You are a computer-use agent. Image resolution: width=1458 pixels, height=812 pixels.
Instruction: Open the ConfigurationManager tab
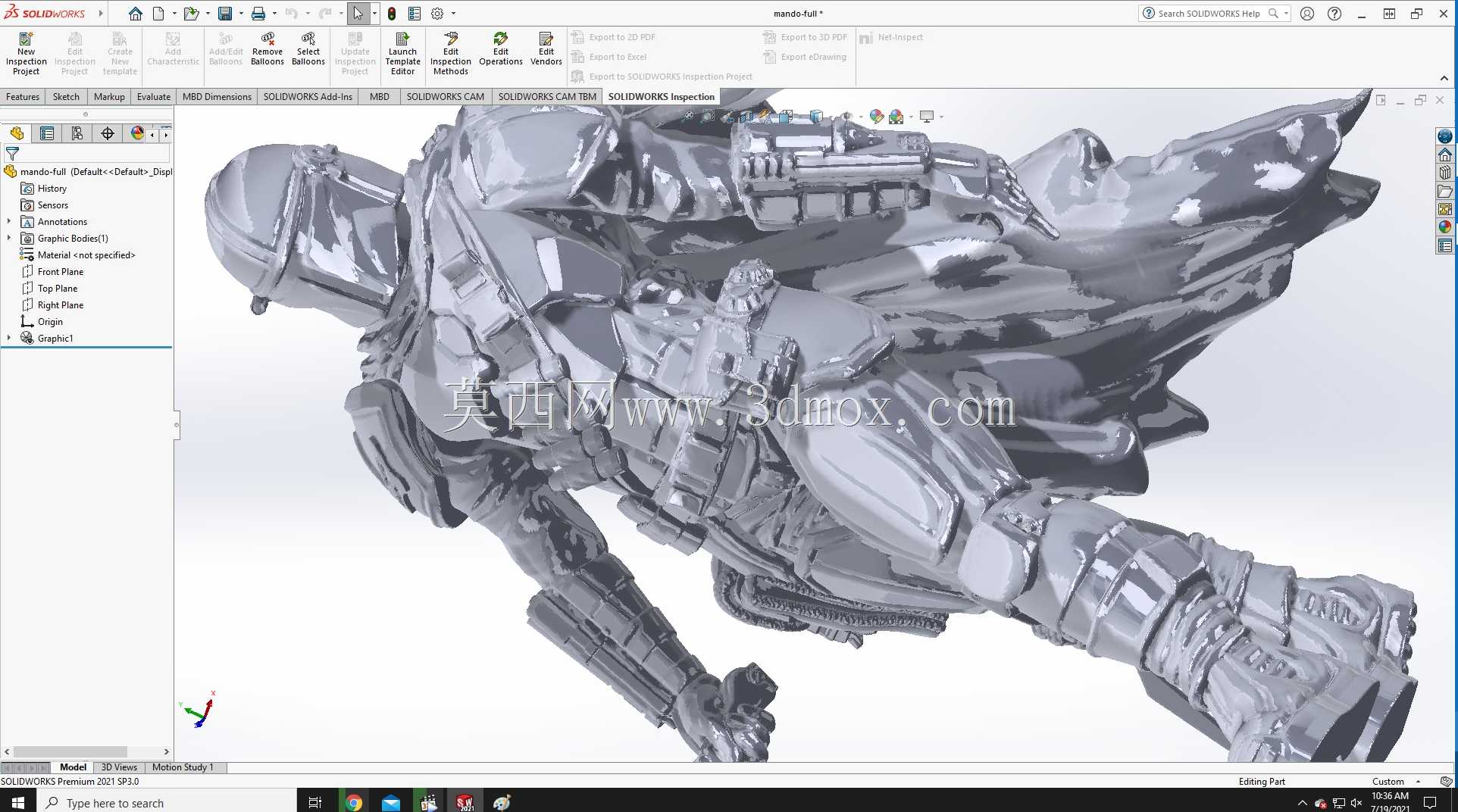point(77,134)
